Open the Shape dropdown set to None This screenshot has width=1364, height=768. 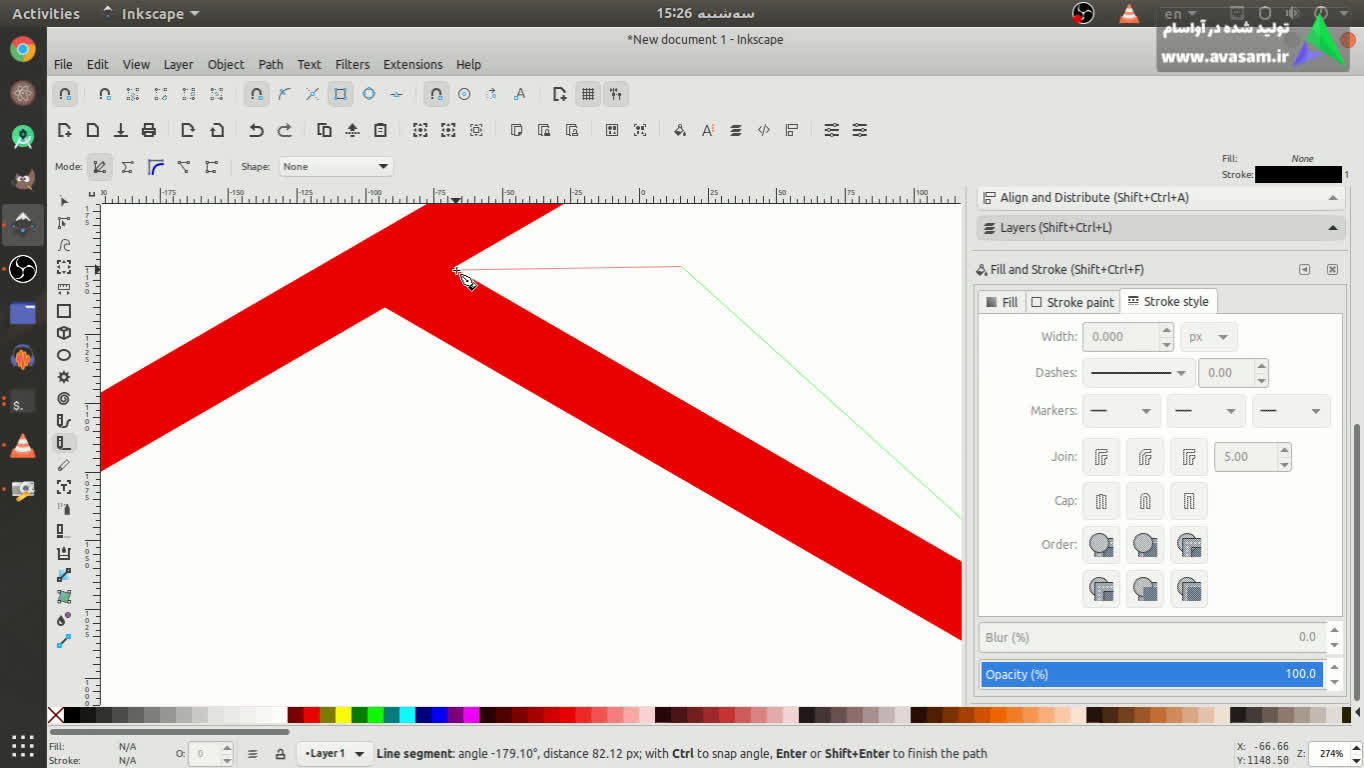[335, 167]
